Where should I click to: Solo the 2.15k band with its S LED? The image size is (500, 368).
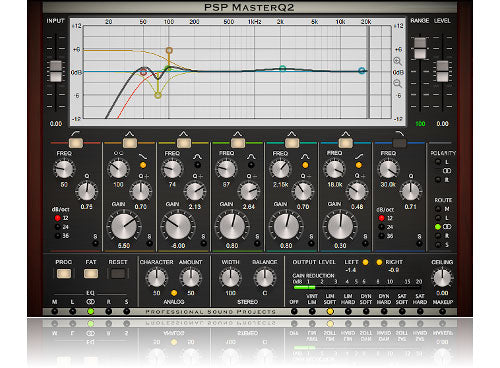(311, 244)
